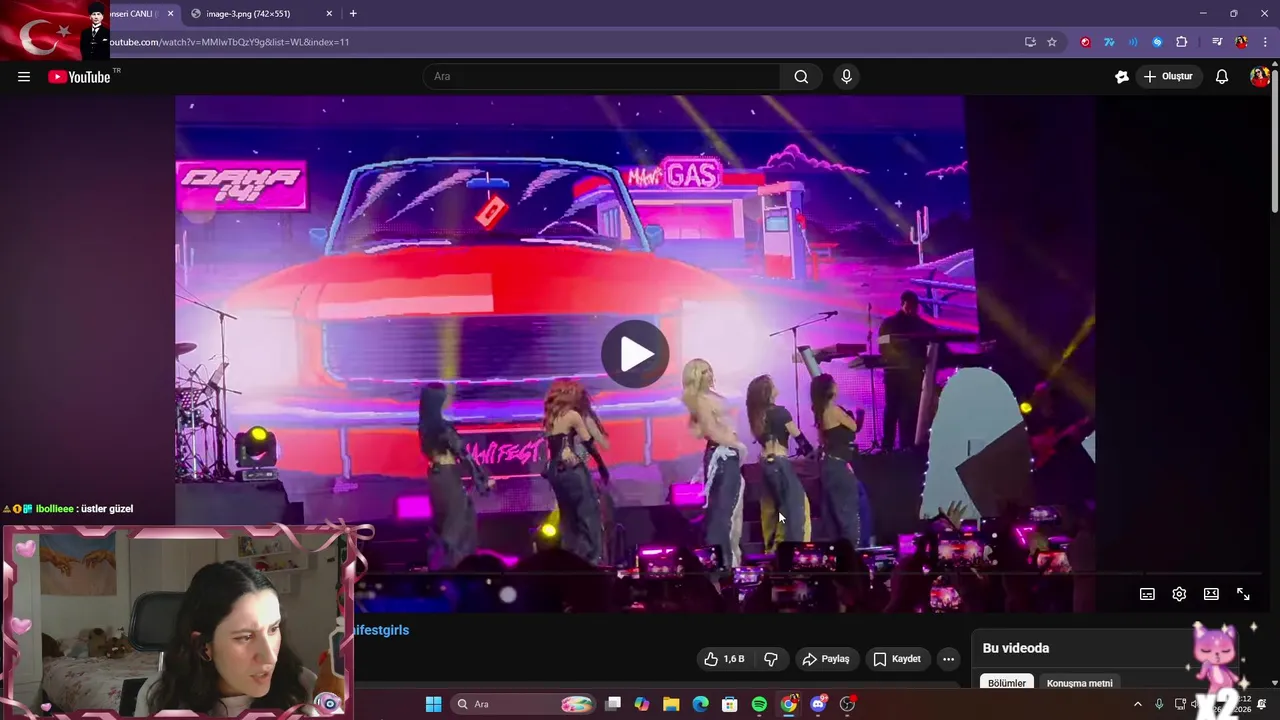The height and width of the screenshot is (720, 1280).
Task: Enter fullscreen on the video player
Action: click(1243, 594)
